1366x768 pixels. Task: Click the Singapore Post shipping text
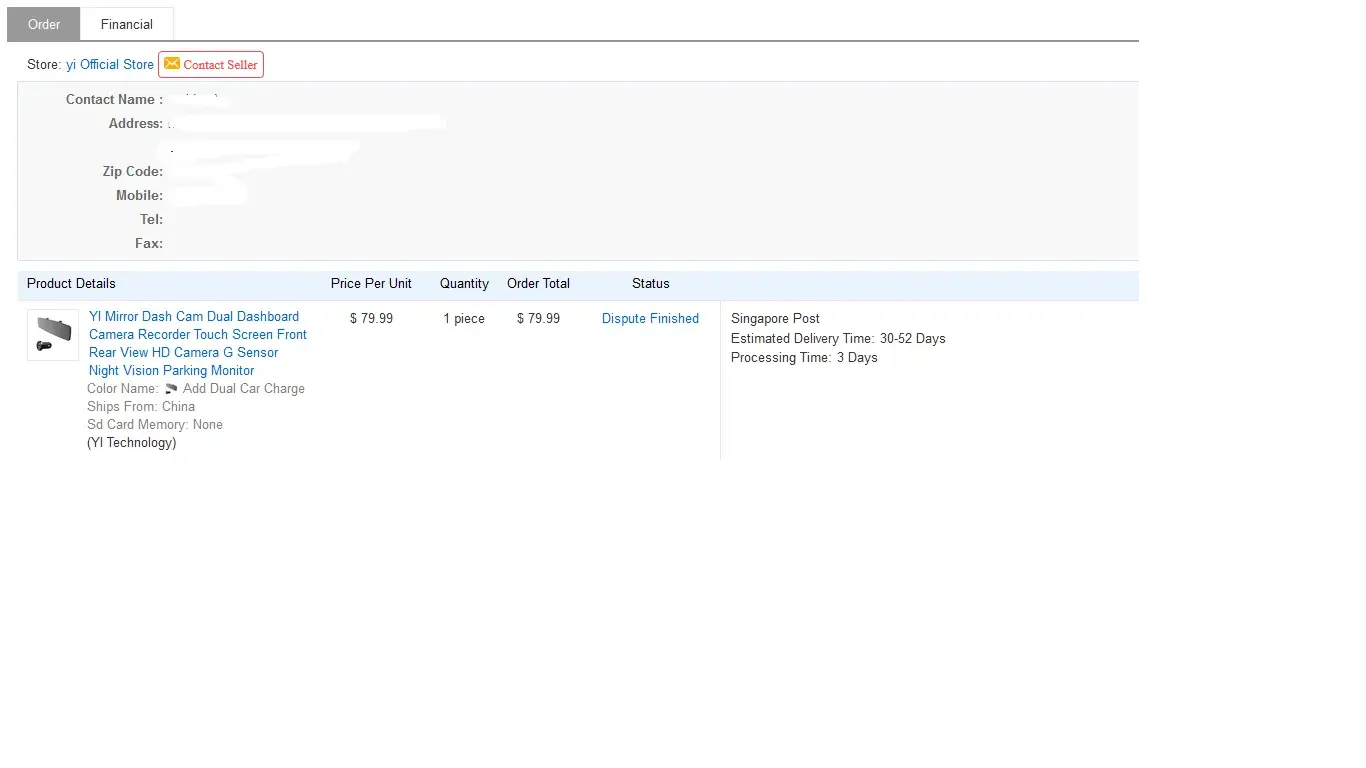pyautogui.click(x=775, y=318)
